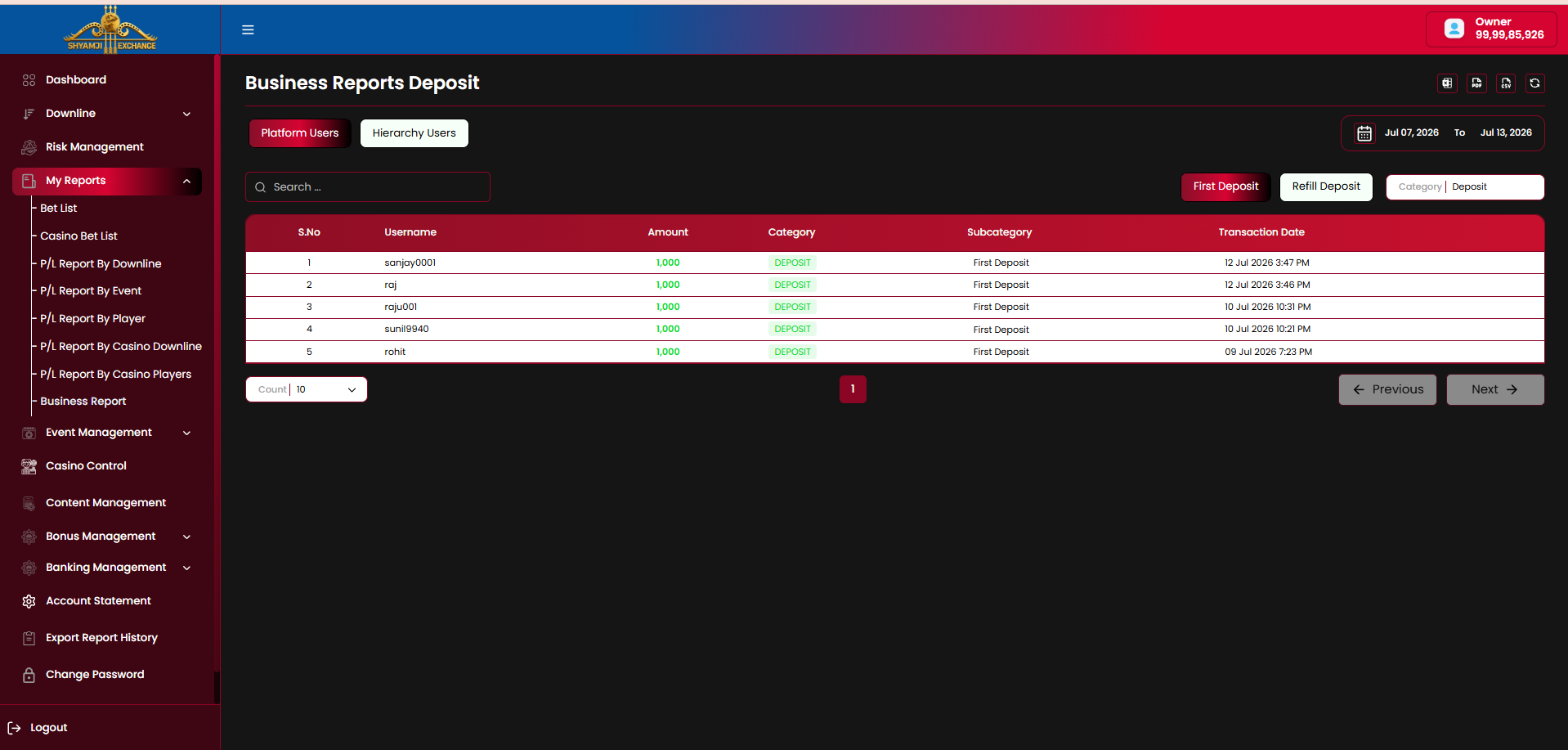Expand the Downline menu chevron
1568x750 pixels.
[x=186, y=114]
